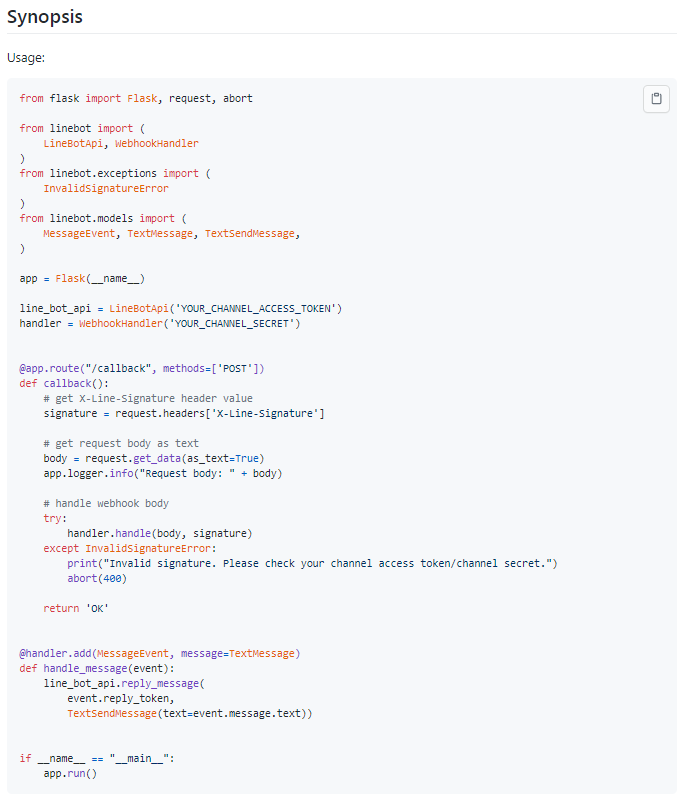This screenshot has width=678, height=803.
Task: Click 'def callback():' line
Action: tap(64, 384)
